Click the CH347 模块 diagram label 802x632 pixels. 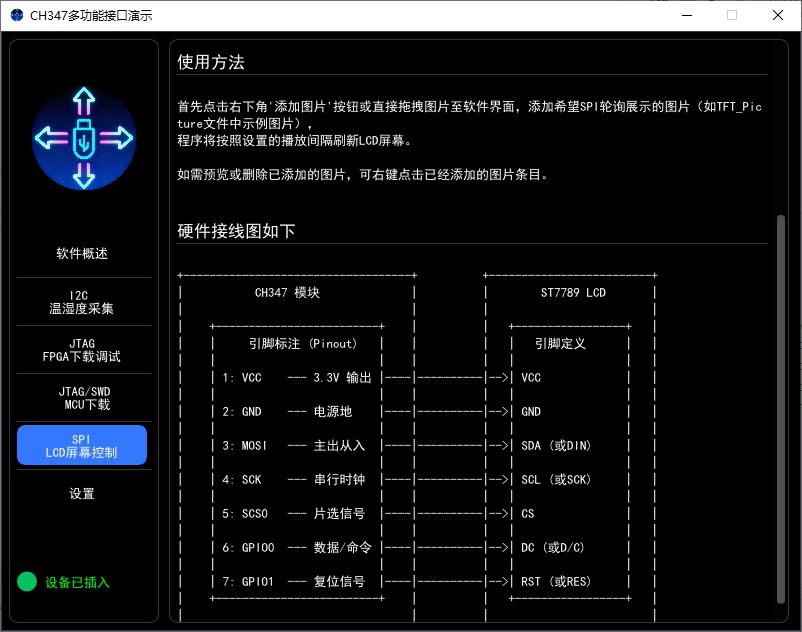[x=287, y=292]
